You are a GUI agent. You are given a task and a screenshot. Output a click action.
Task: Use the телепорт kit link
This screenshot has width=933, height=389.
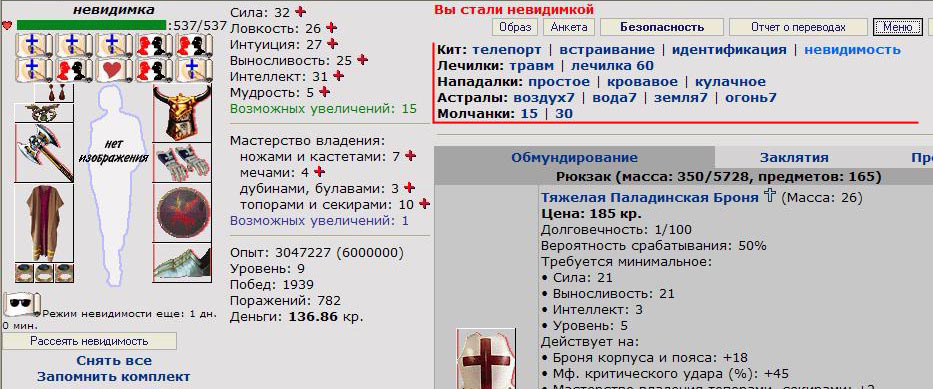coord(506,50)
